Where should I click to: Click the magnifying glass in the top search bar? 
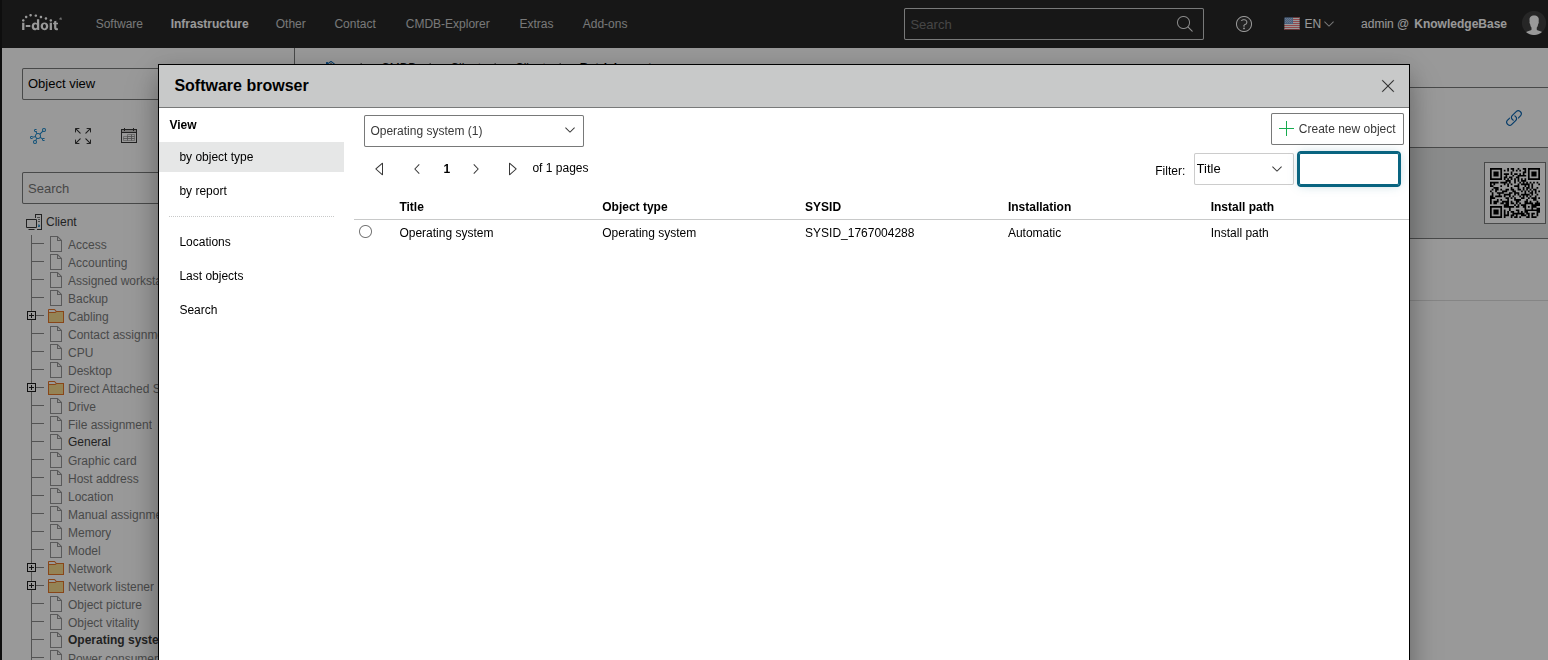[x=1184, y=23]
